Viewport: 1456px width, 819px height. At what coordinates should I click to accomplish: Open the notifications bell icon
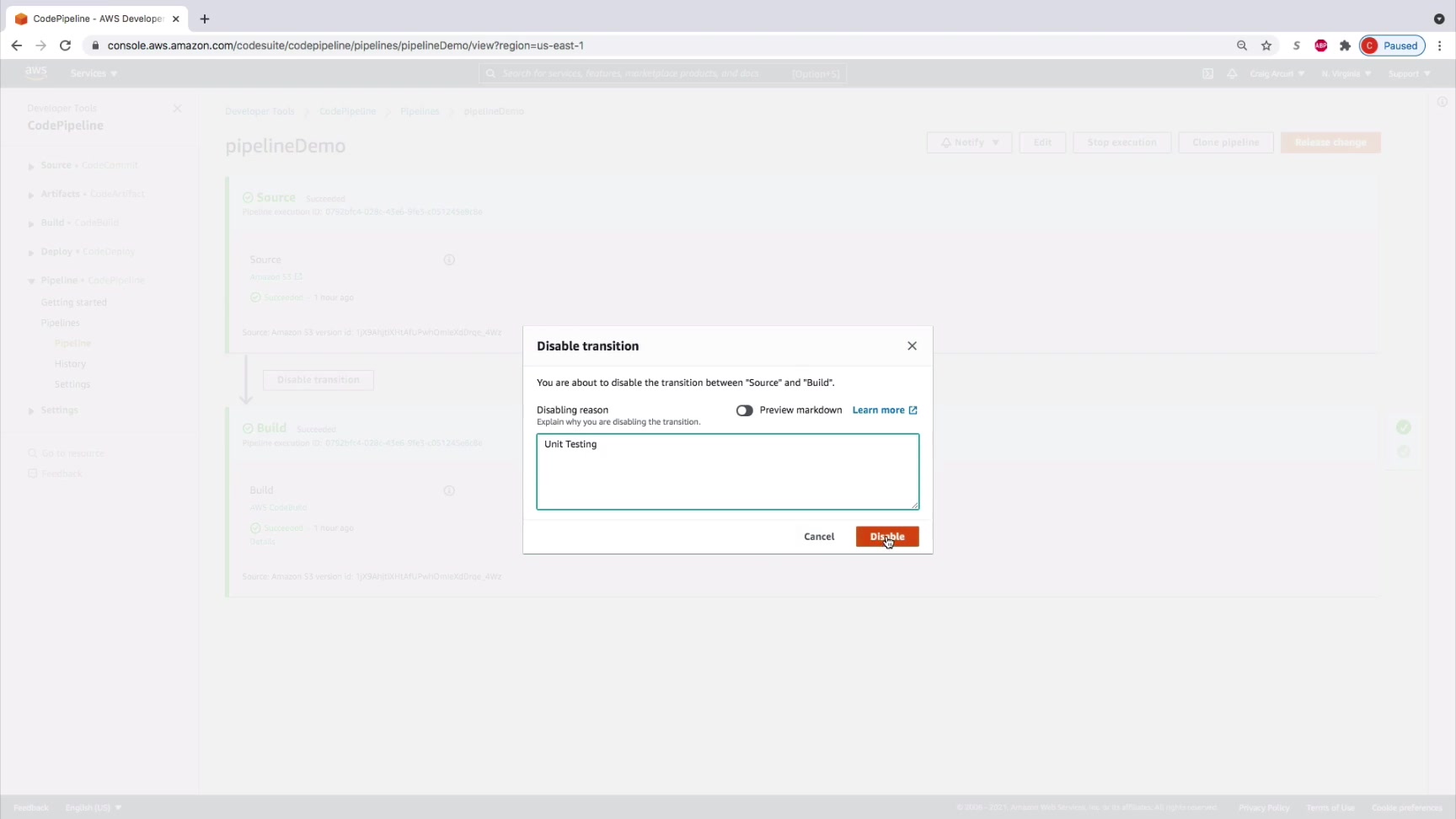tap(1232, 73)
